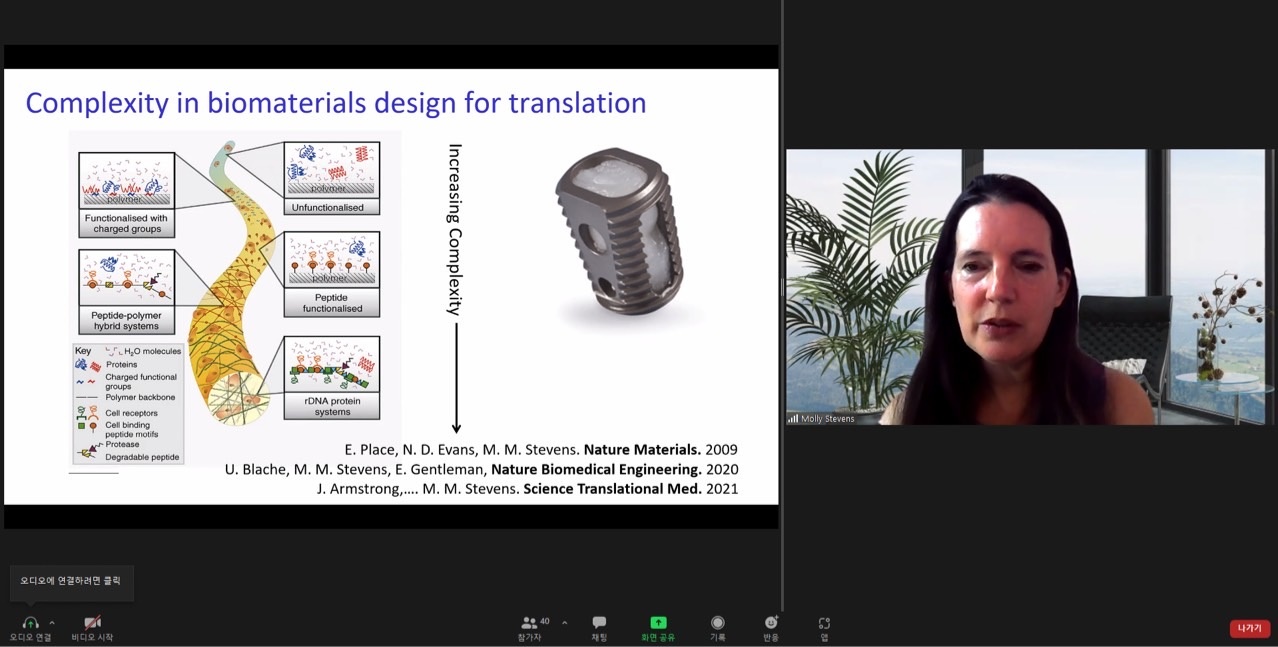The height and width of the screenshot is (647, 1278).
Task: Open the participants (참가자) panel
Action: tap(529, 623)
